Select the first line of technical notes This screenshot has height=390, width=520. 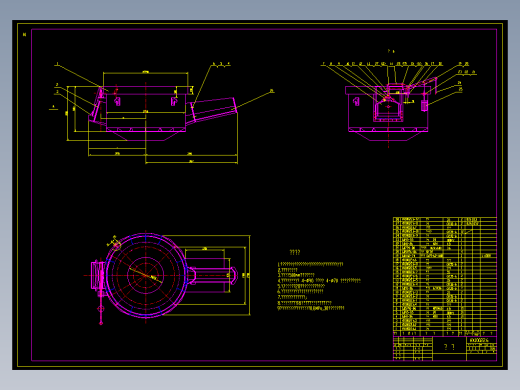tap(310, 264)
